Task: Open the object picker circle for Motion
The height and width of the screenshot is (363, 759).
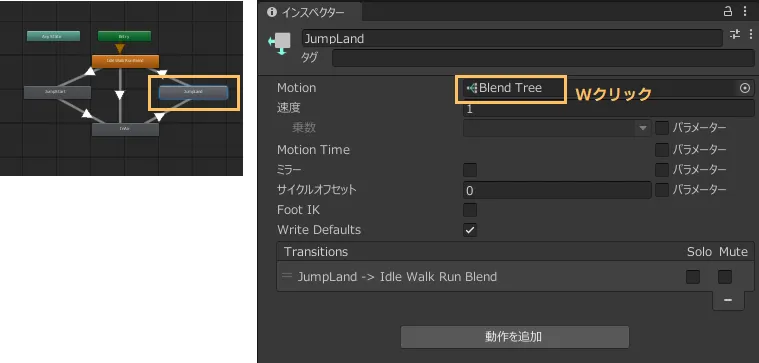Action: pos(745,88)
